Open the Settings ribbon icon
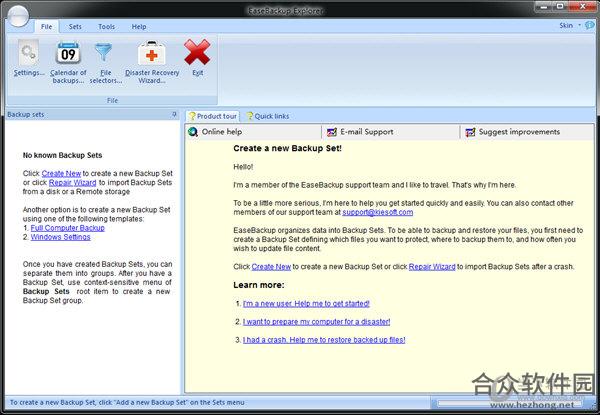Viewport: 600px width, 415px height. pyautogui.click(x=29, y=52)
